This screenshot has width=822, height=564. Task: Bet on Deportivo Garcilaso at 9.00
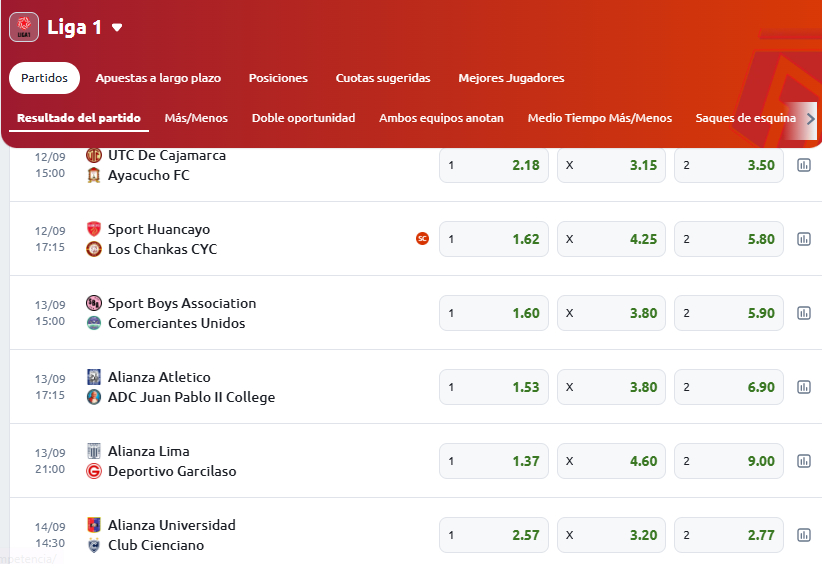click(x=729, y=461)
